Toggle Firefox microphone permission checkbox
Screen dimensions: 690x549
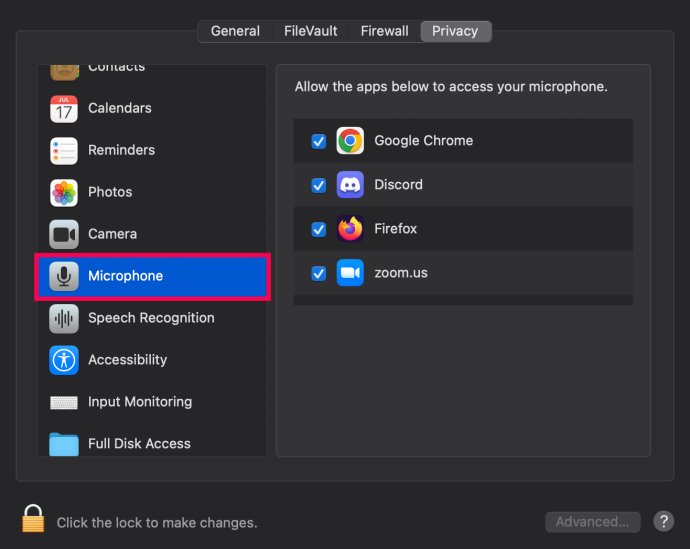pos(319,229)
